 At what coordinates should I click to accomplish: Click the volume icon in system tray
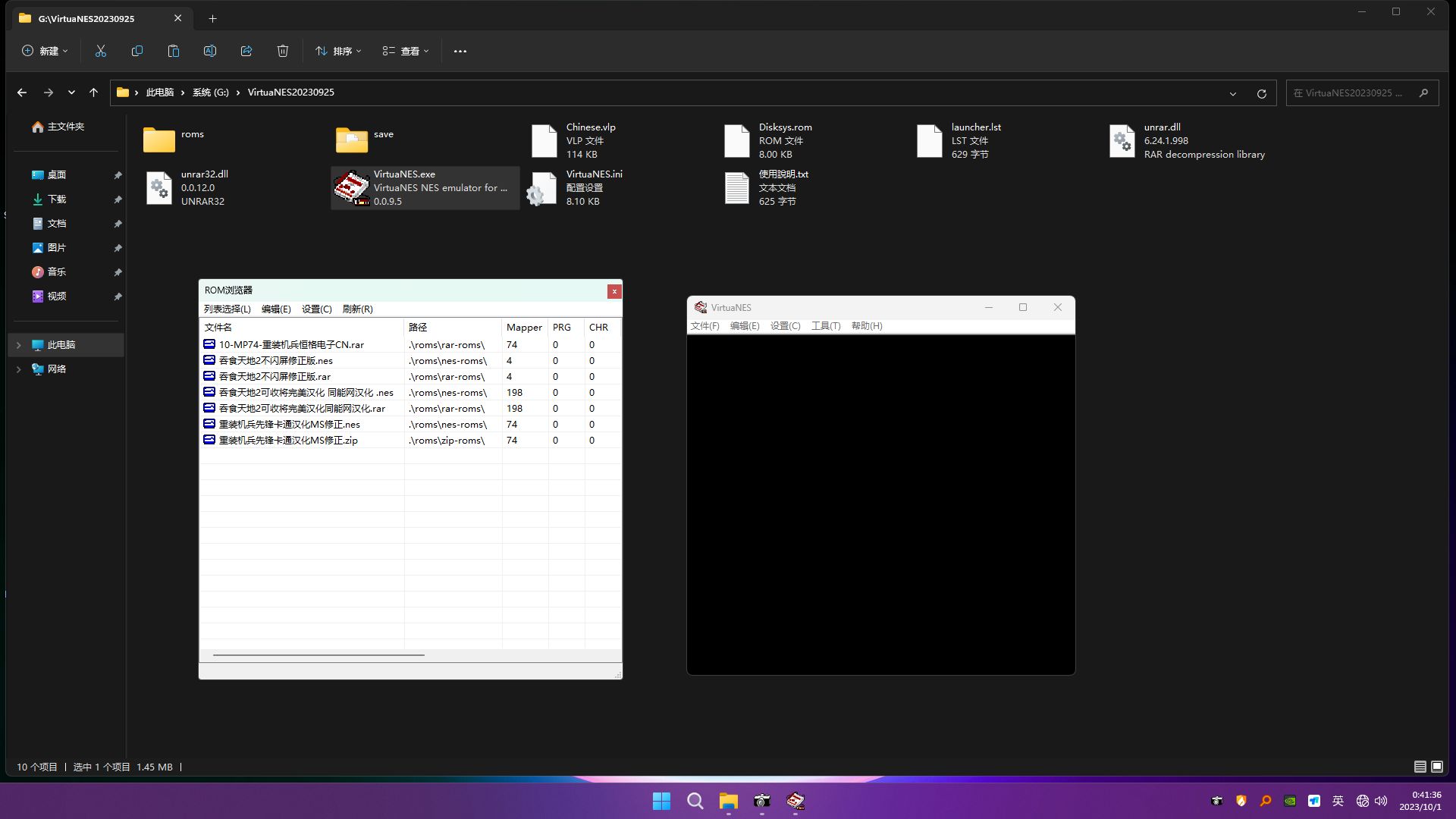tap(1381, 801)
